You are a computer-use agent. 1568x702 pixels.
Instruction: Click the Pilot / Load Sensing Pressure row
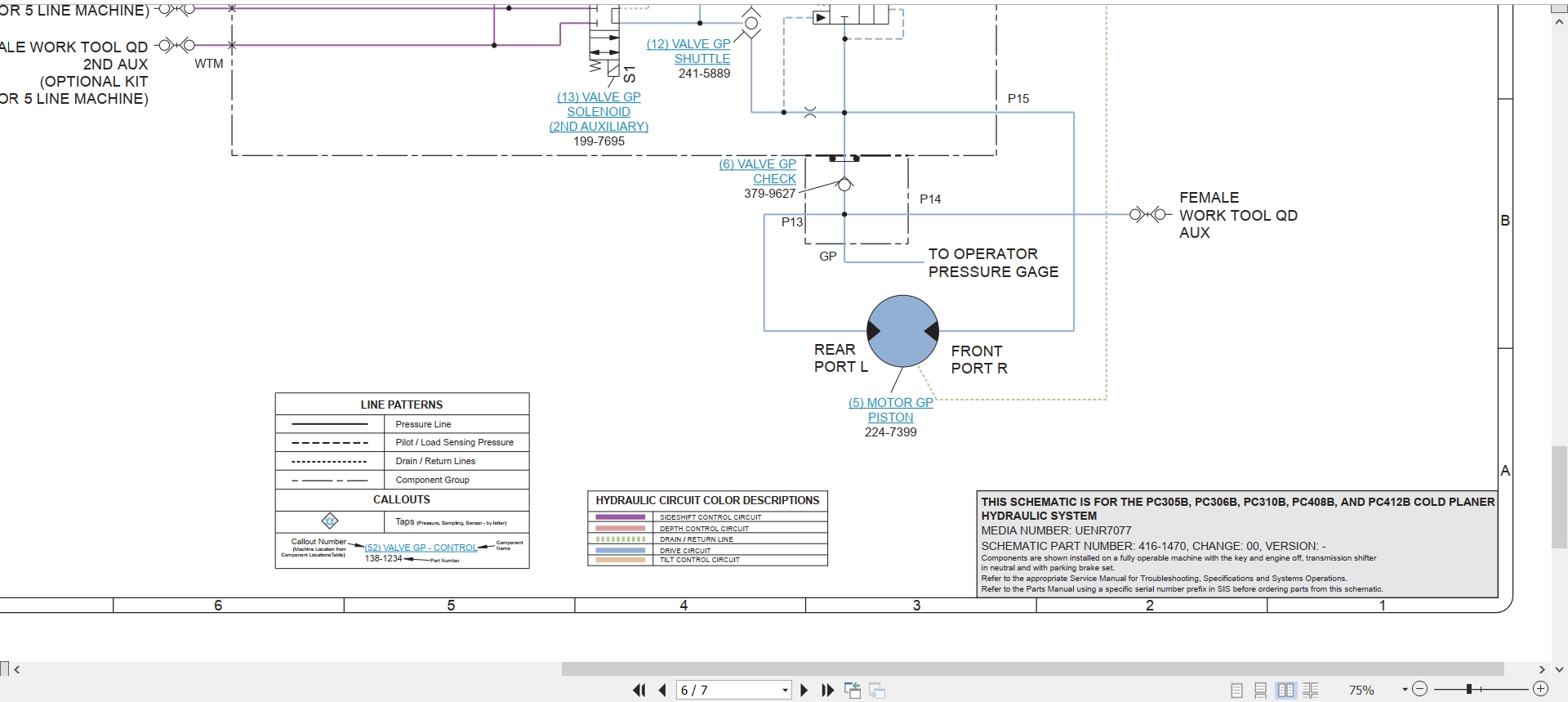[x=402, y=443]
